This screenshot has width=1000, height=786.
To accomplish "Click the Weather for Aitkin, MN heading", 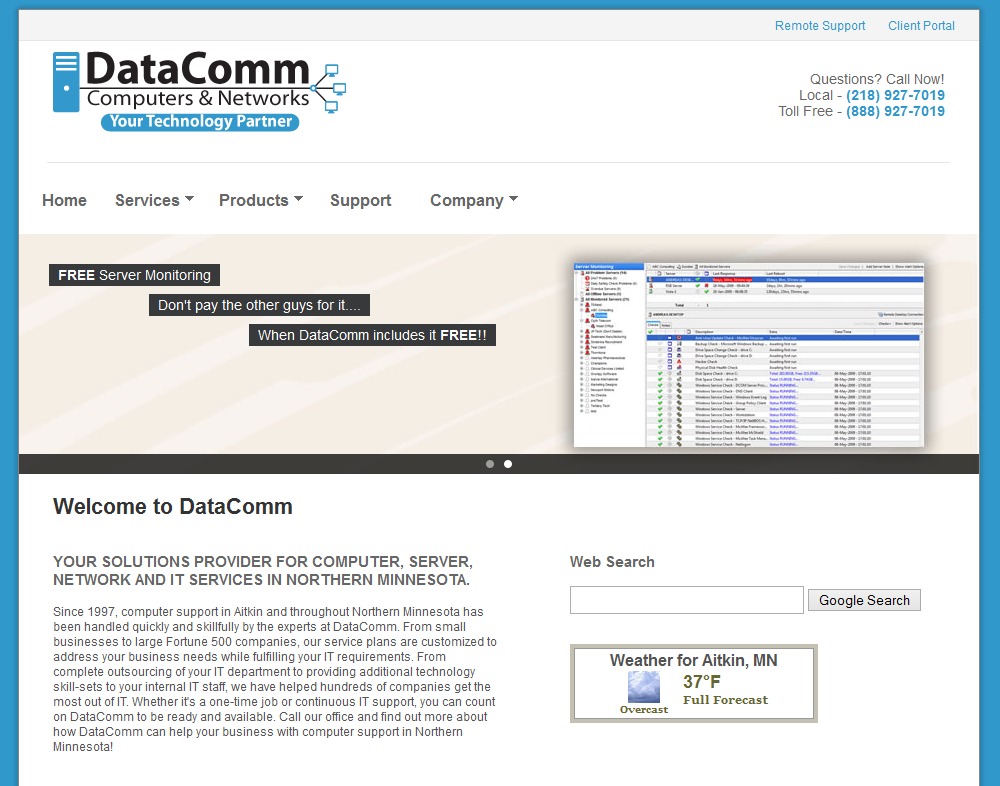I will 693,660.
